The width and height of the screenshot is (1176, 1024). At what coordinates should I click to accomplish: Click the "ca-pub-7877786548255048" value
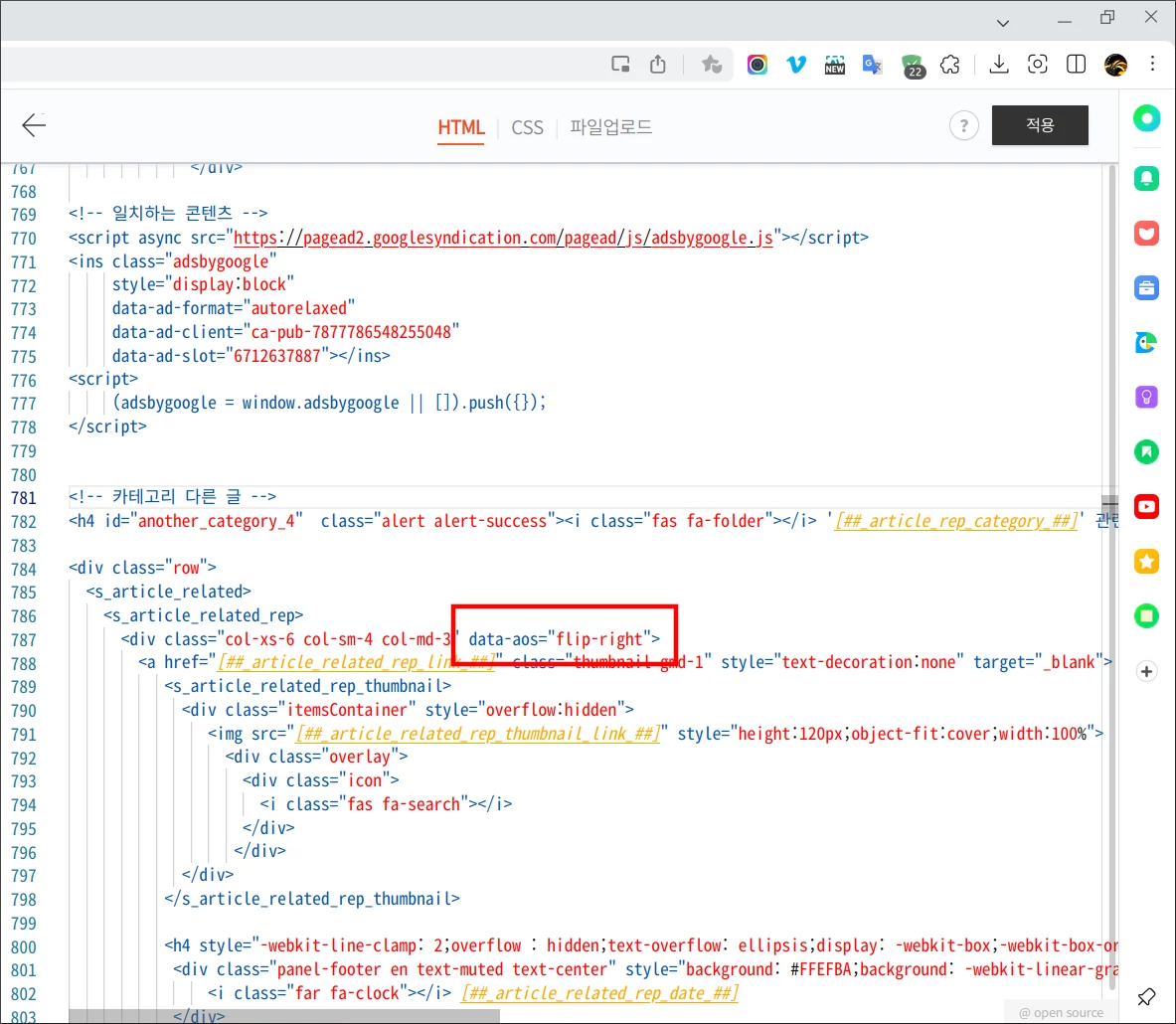pos(351,332)
